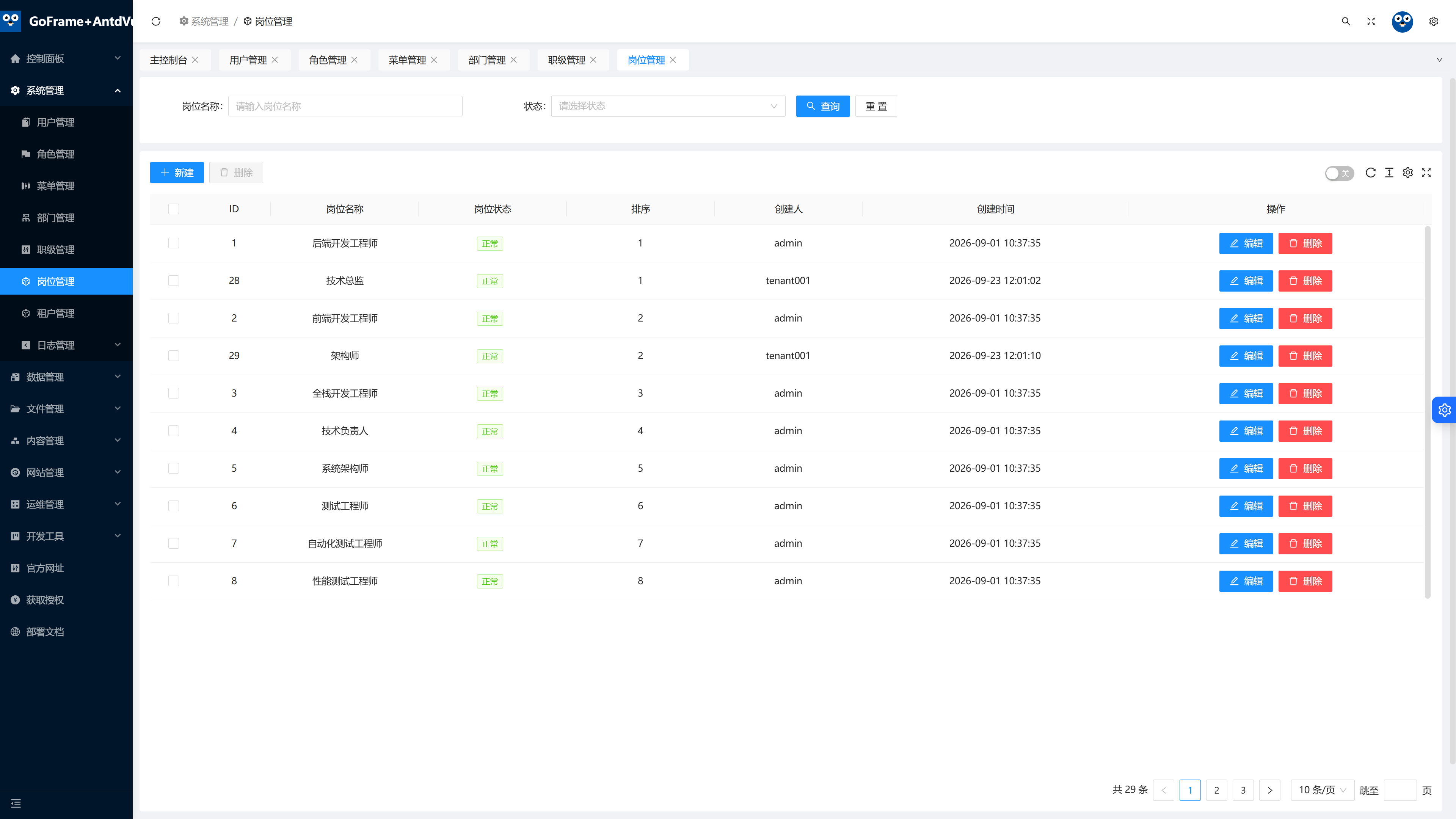Collapse the sidebar via bottom menu icon

click(x=16, y=803)
